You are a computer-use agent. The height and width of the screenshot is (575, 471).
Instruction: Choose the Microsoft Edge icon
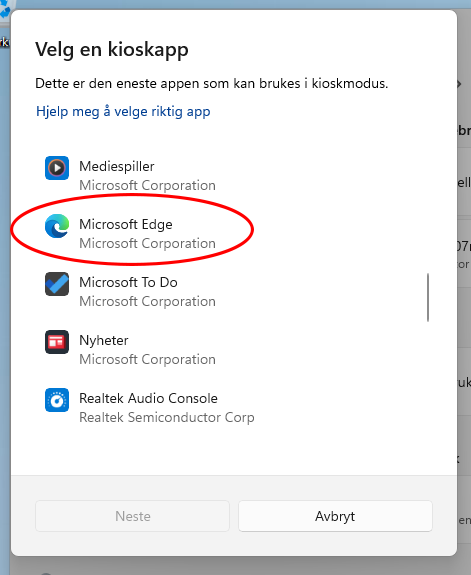coord(57,226)
